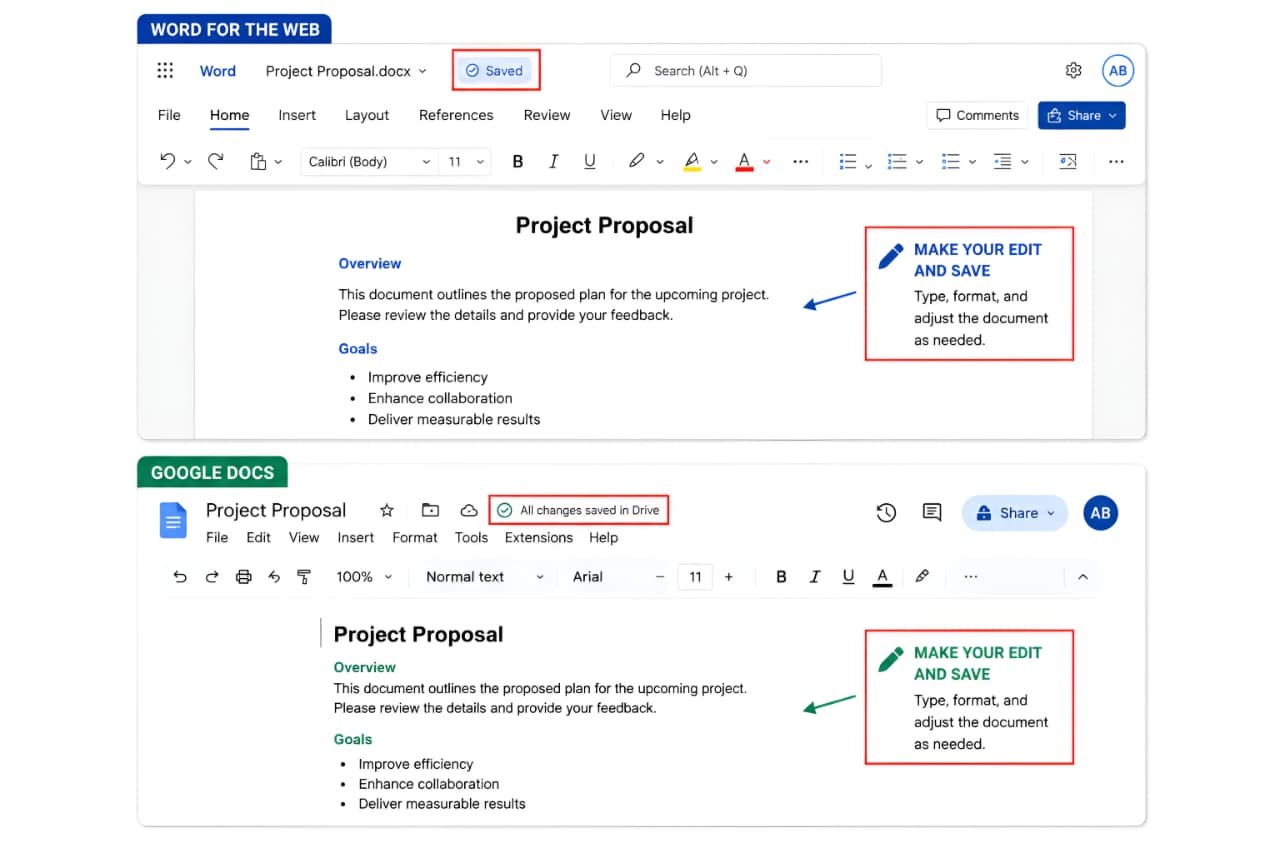
Task: Open the Undo dropdown arrow in Word
Action: coord(188,162)
